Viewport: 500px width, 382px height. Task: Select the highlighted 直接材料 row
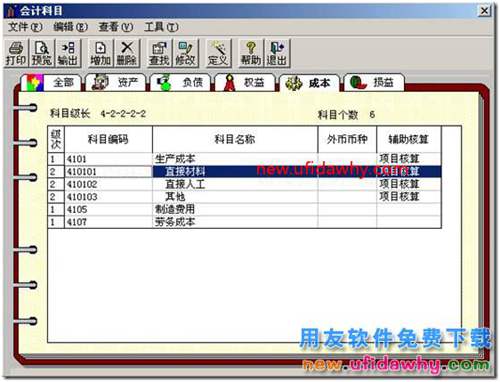(245, 172)
